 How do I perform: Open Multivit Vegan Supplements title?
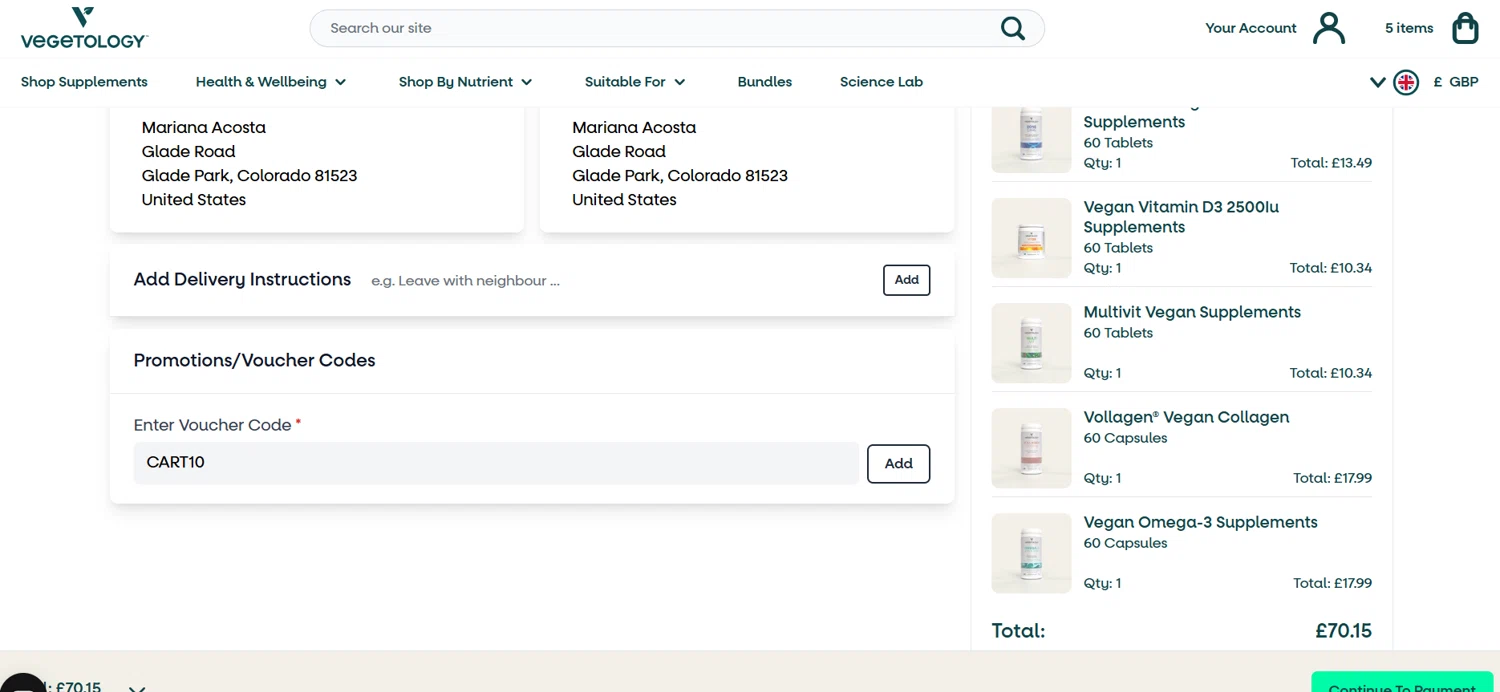(1192, 312)
